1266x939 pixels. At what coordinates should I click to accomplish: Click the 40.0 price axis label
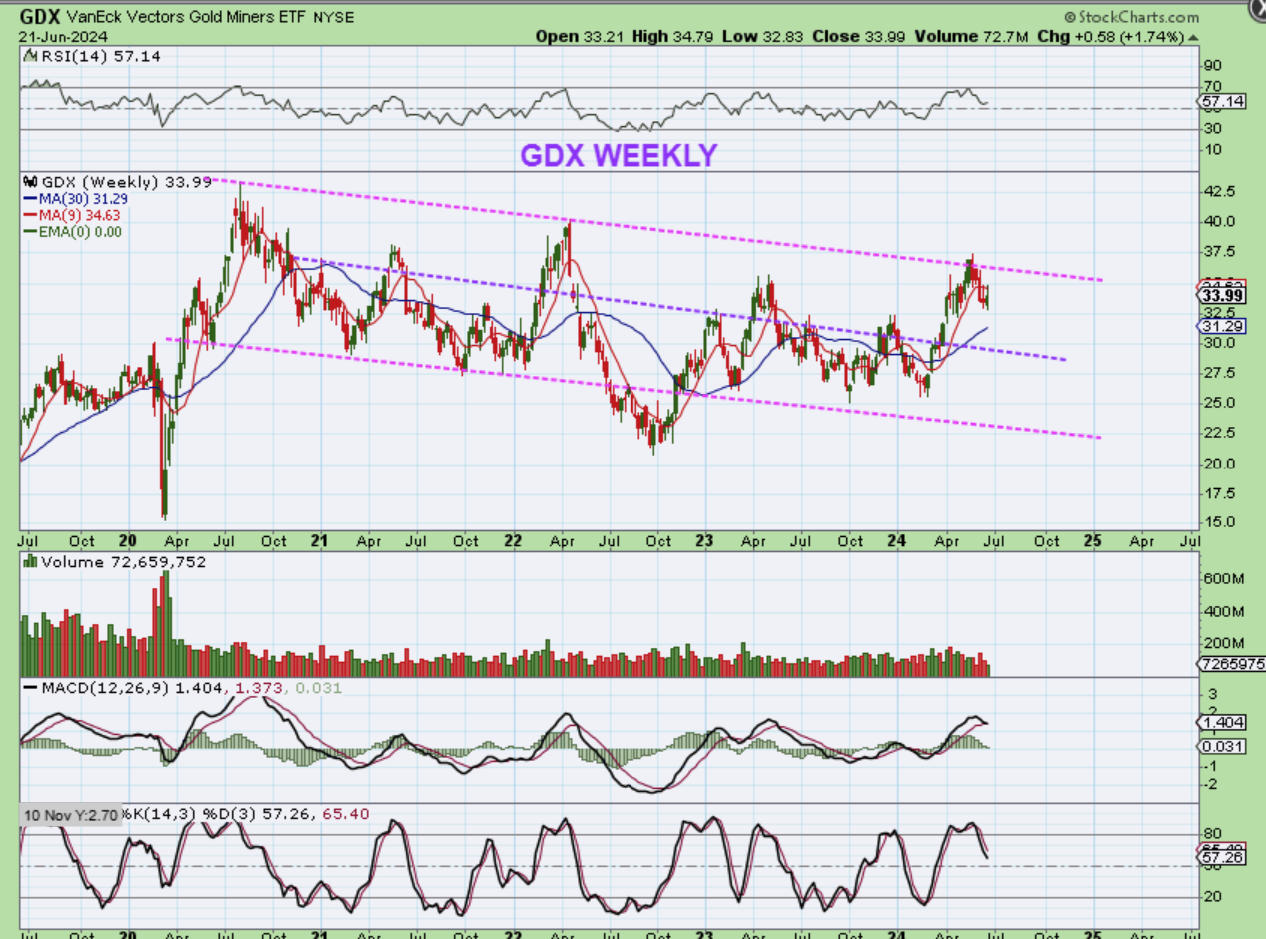click(1220, 222)
